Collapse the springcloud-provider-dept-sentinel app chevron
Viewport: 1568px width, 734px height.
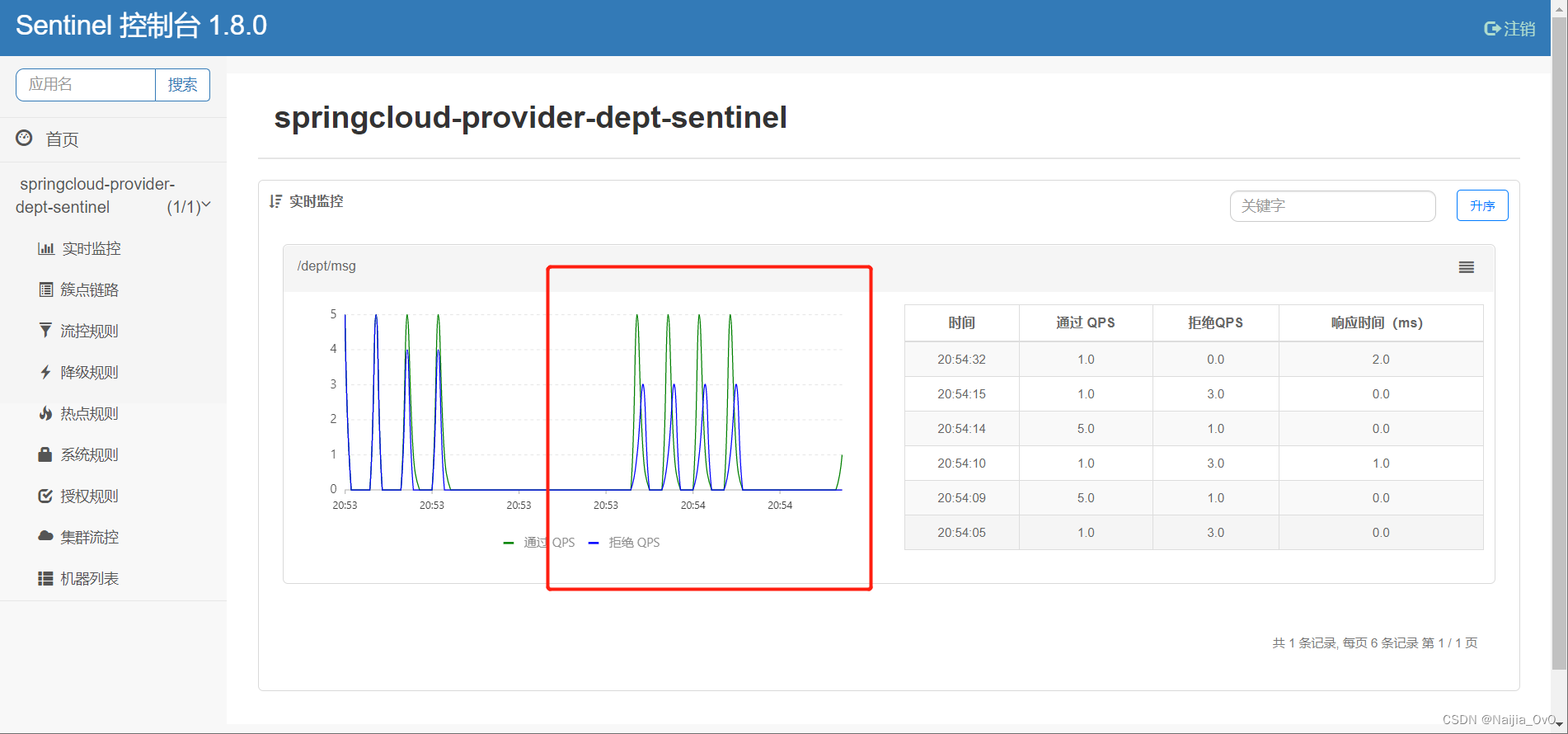click(206, 205)
